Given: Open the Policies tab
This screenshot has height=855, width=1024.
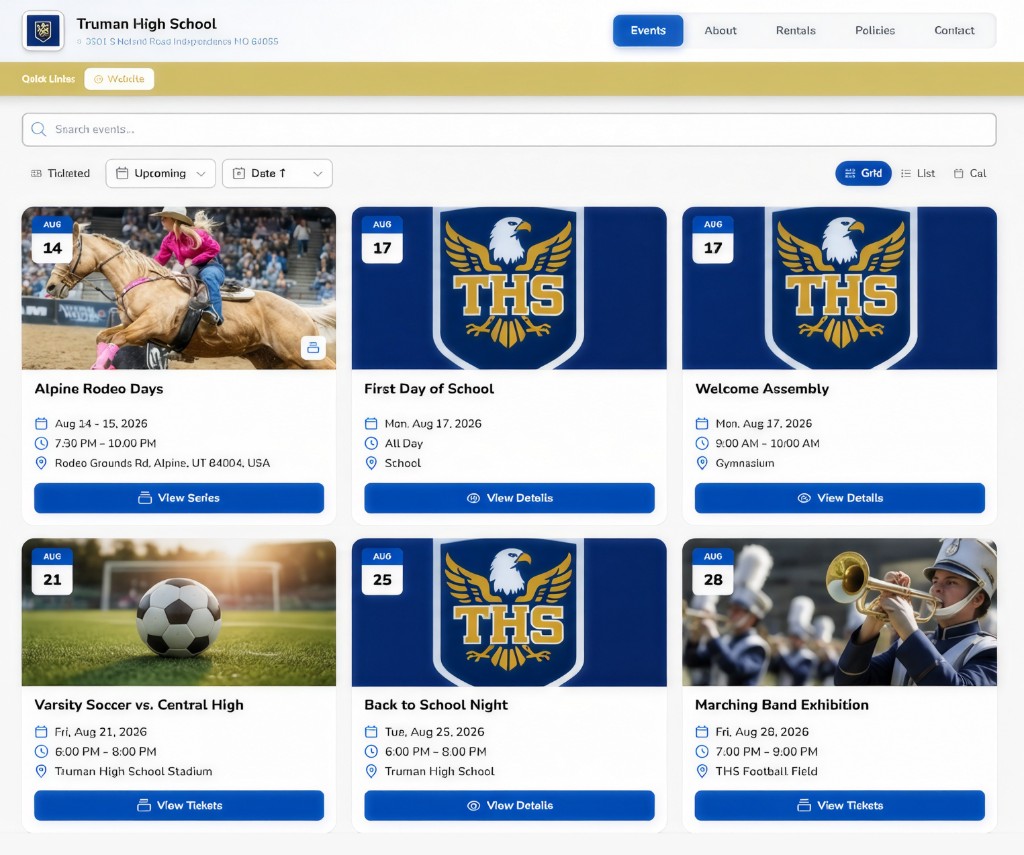Looking at the screenshot, I should (875, 31).
